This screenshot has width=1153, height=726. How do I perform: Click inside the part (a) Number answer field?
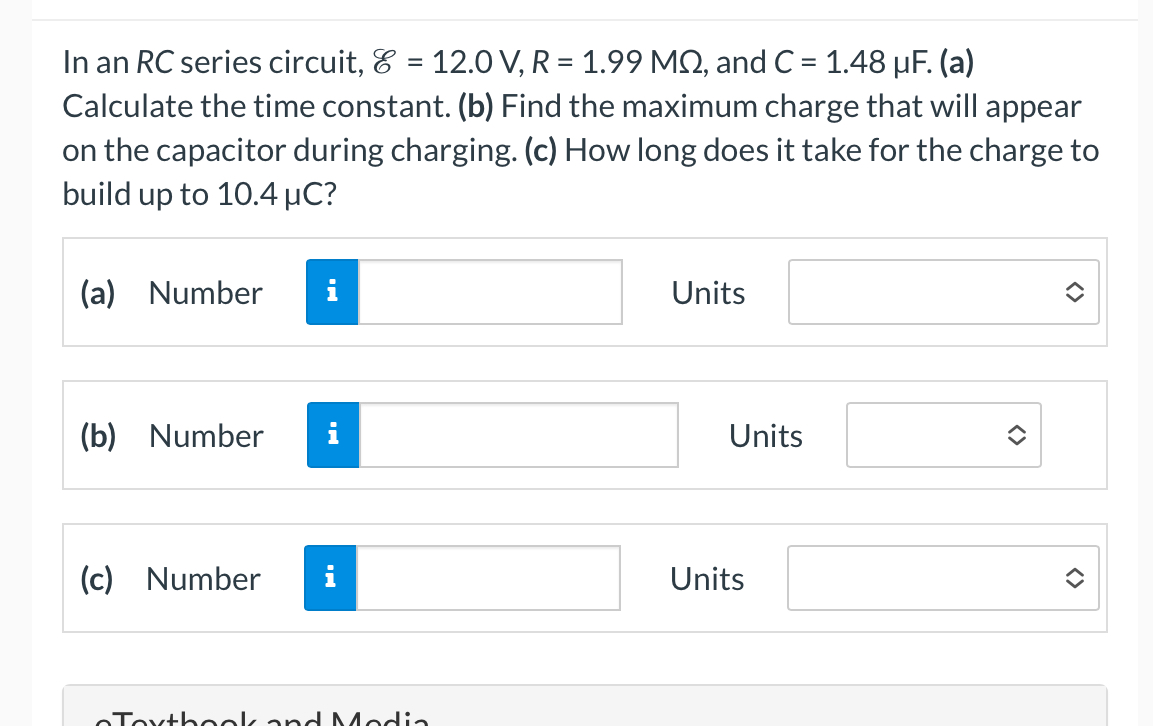pyautogui.click(x=490, y=292)
